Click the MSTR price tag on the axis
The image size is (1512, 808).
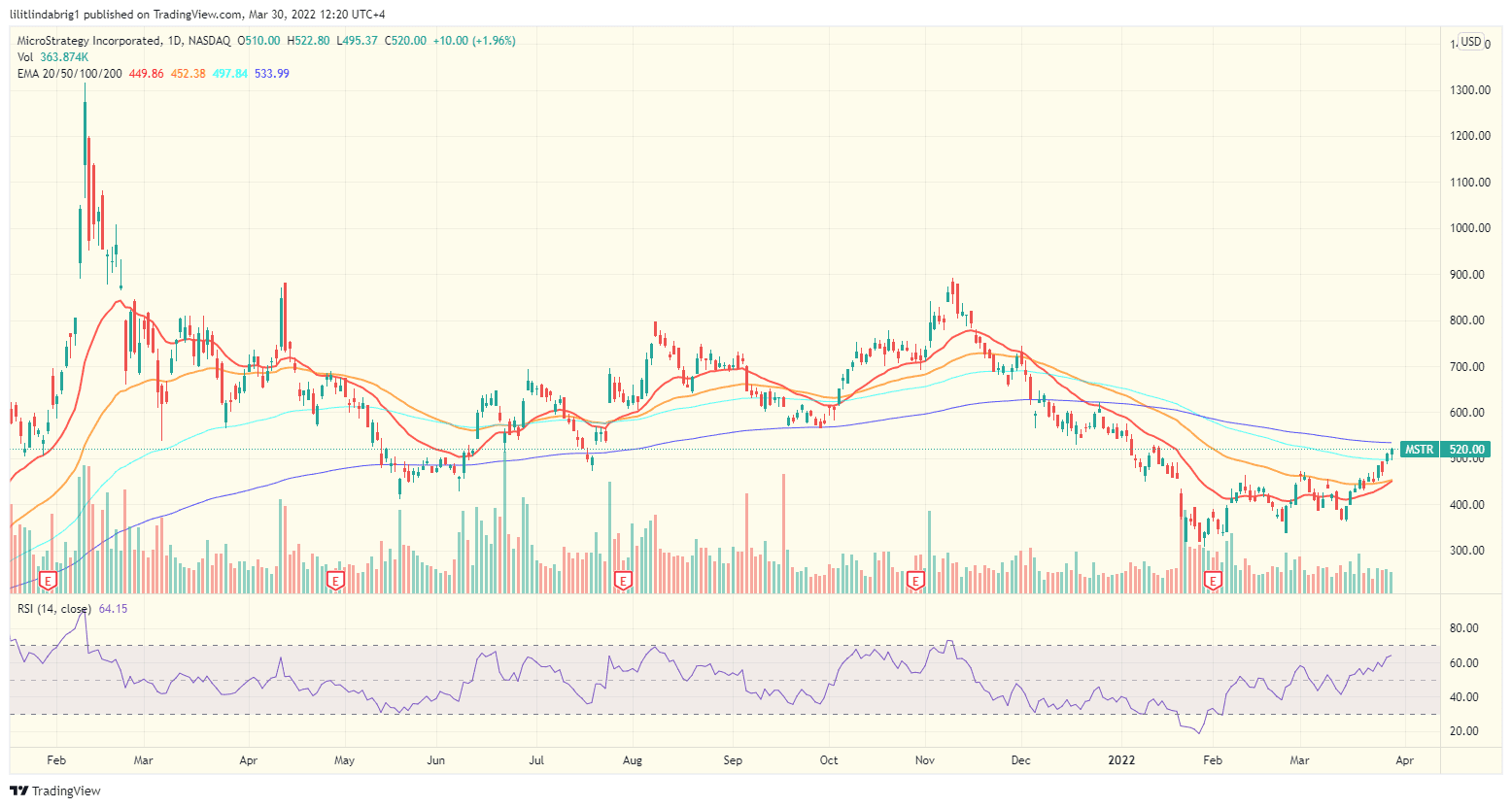pyautogui.click(x=1422, y=449)
